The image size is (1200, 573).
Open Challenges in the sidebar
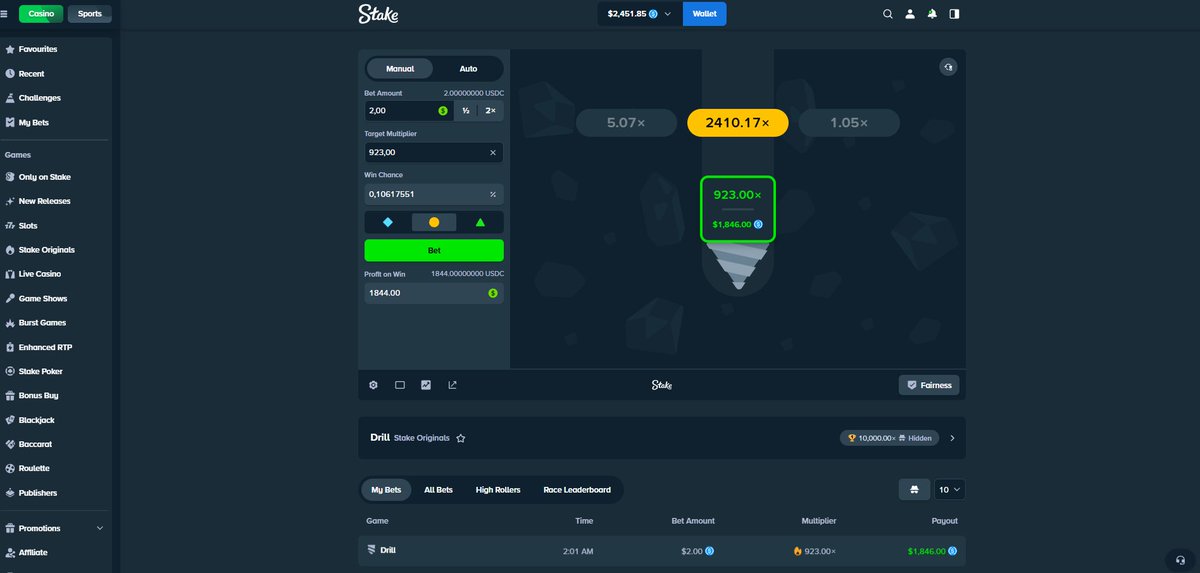(39, 98)
